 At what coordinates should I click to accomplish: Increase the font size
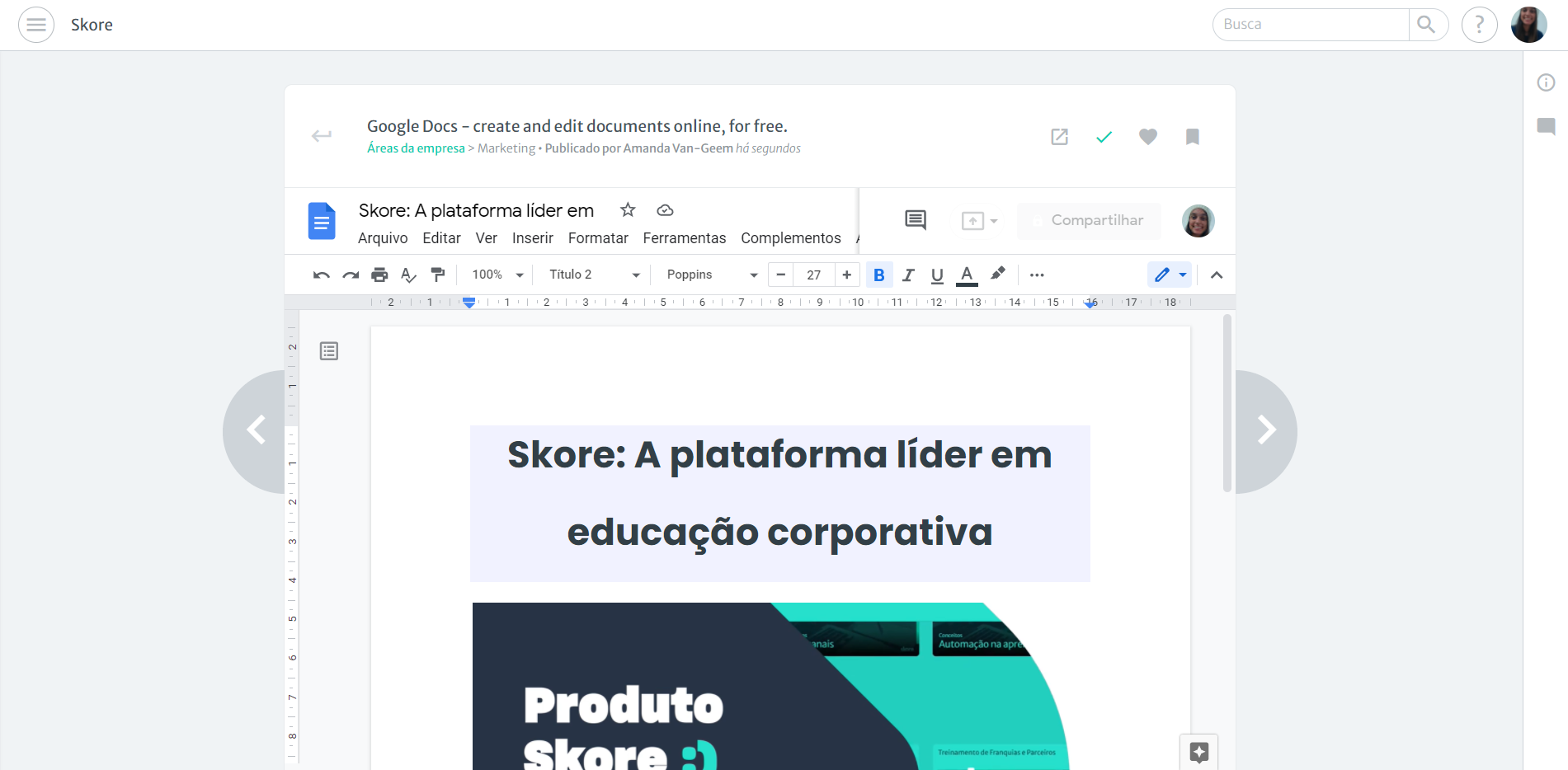(x=847, y=275)
